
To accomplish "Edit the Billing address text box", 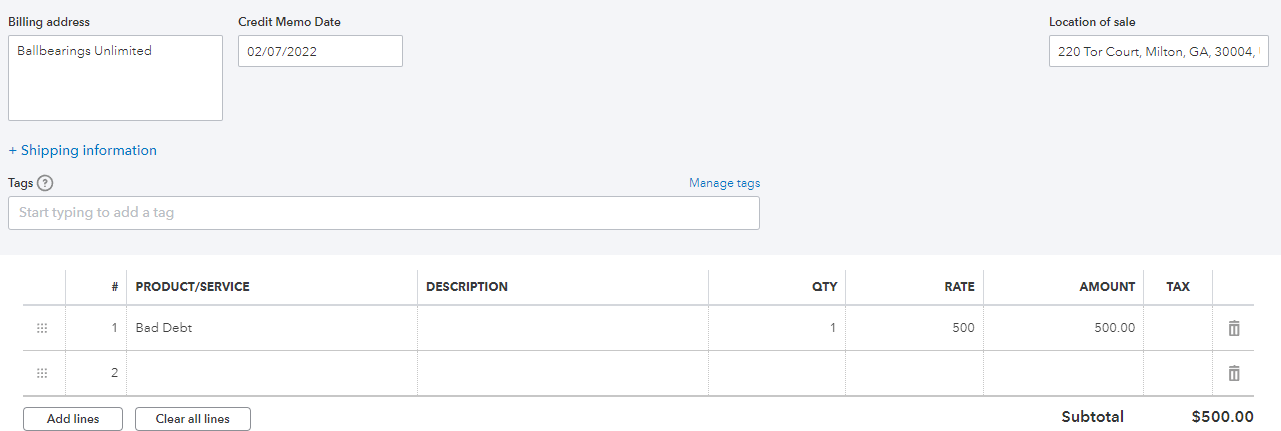I will 115,78.
